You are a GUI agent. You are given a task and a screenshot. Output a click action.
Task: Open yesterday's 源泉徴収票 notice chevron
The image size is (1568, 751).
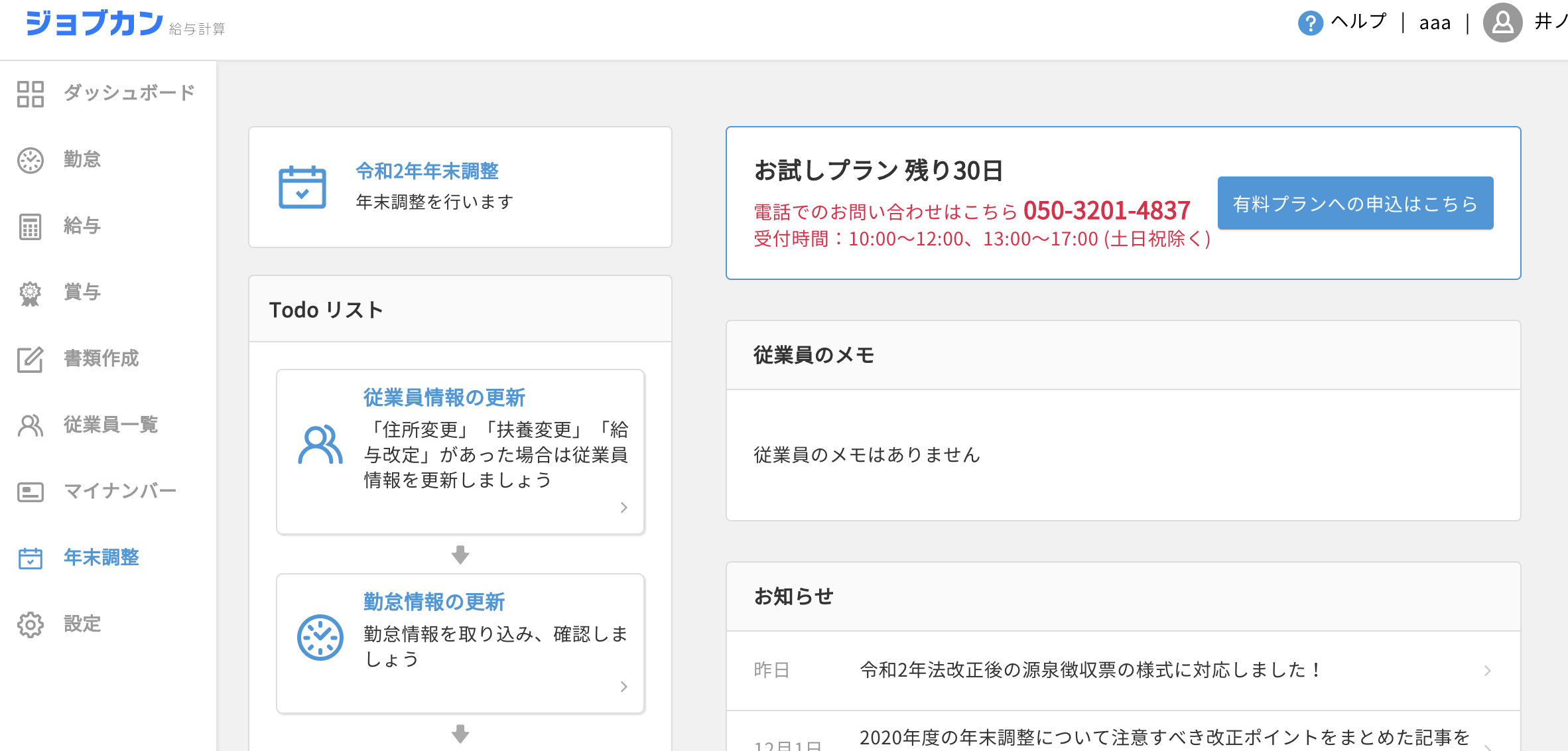pyautogui.click(x=1487, y=671)
